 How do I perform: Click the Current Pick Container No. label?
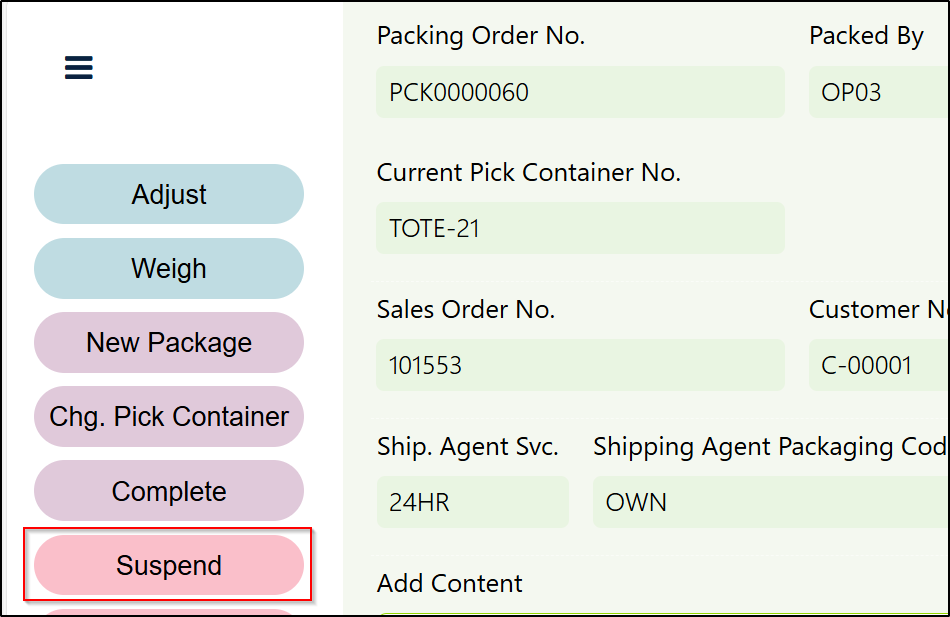coord(528,172)
